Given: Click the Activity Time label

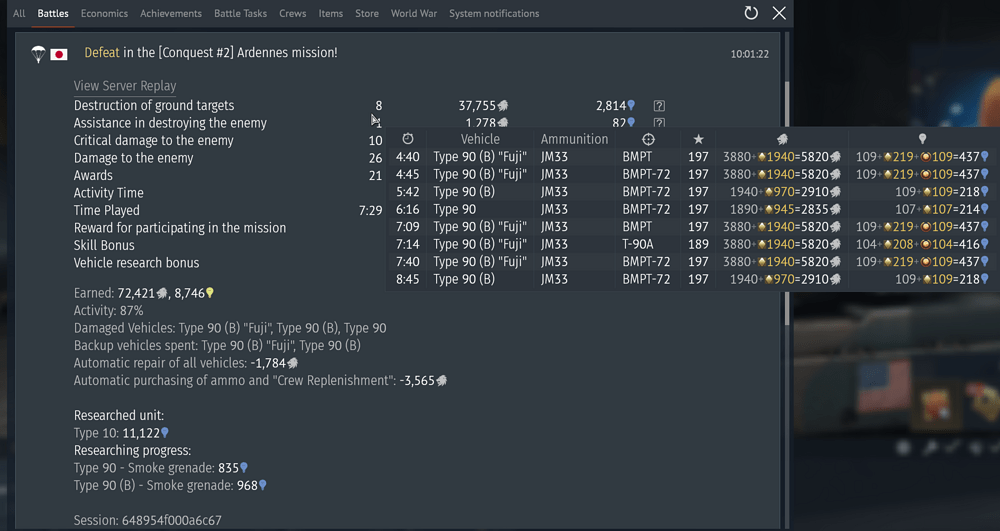Looking at the screenshot, I should pos(108,193).
